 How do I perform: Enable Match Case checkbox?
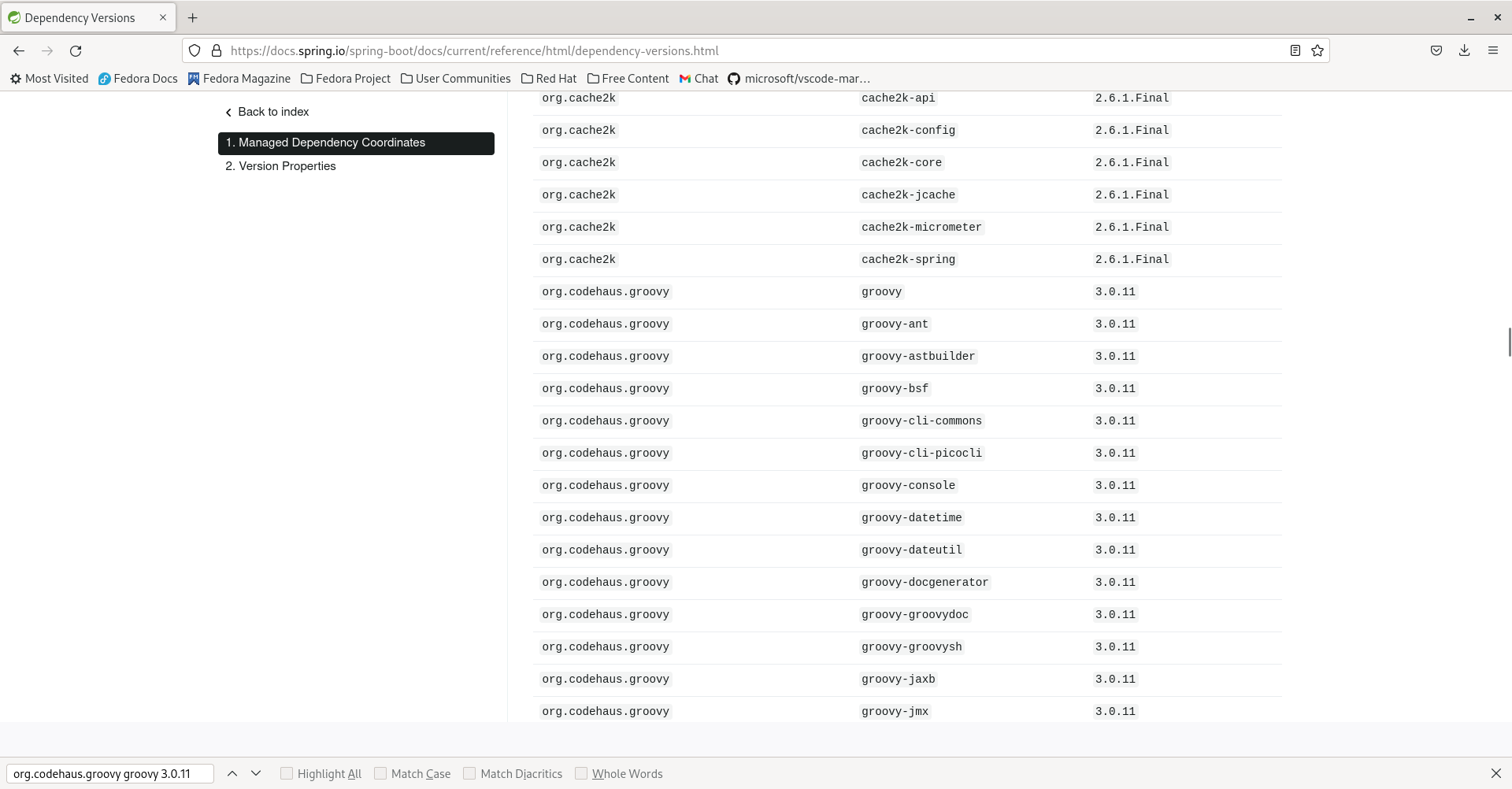point(380,773)
